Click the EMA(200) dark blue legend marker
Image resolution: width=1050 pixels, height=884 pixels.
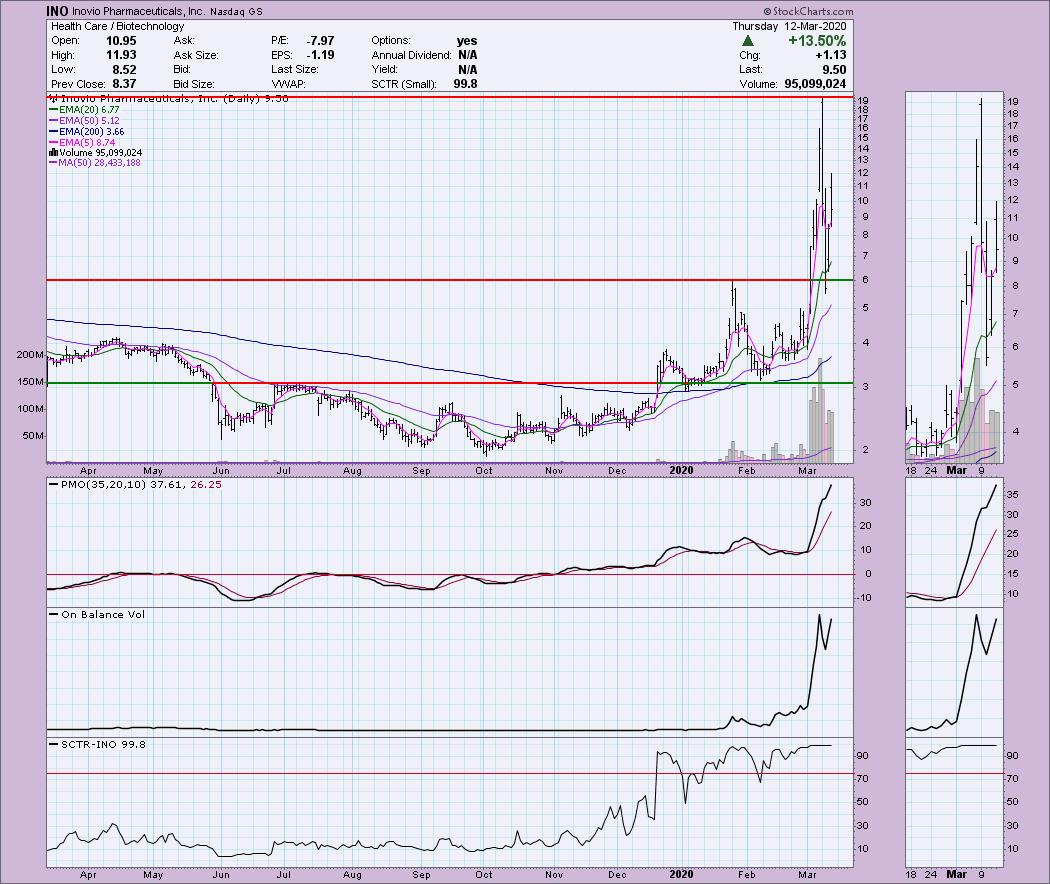54,132
